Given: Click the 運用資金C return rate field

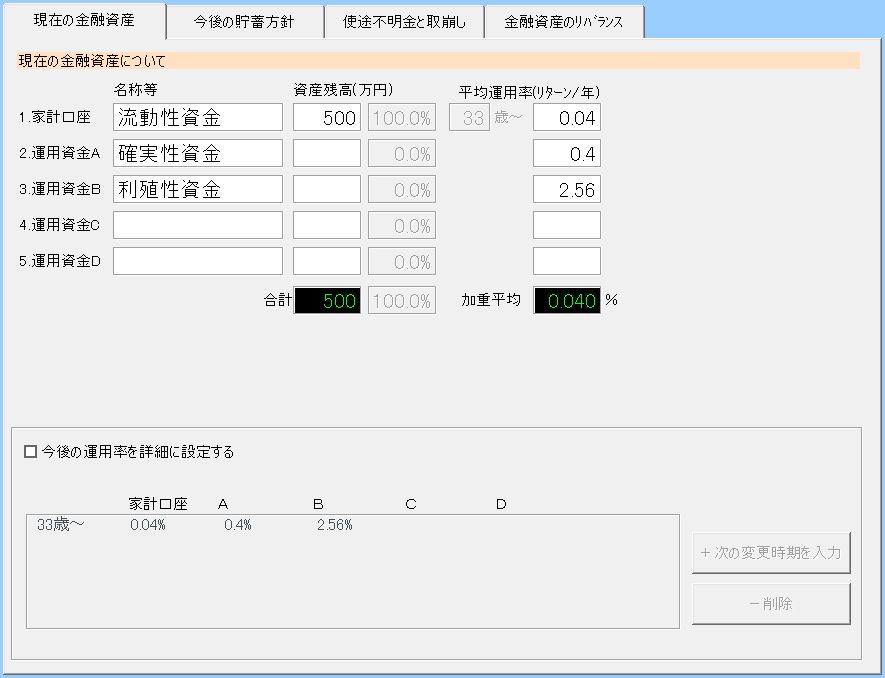Looking at the screenshot, I should coord(566,226).
